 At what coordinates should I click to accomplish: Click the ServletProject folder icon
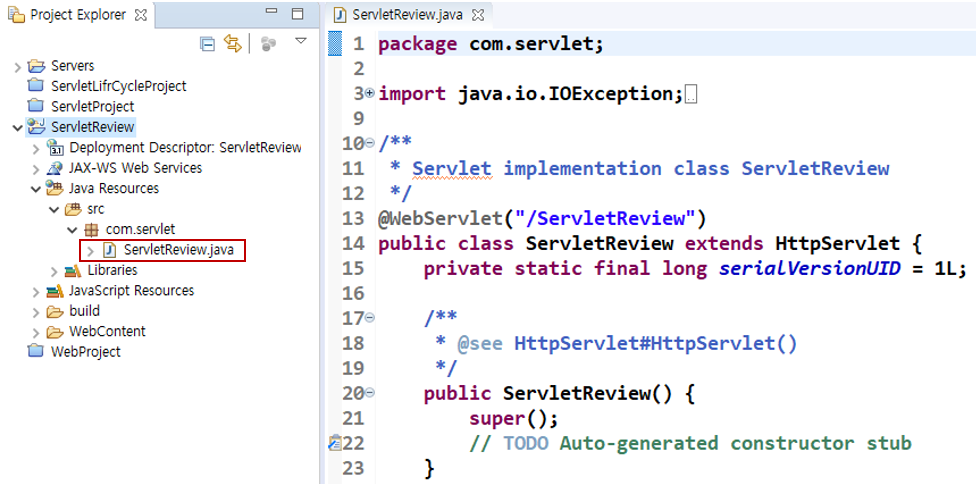[37, 106]
